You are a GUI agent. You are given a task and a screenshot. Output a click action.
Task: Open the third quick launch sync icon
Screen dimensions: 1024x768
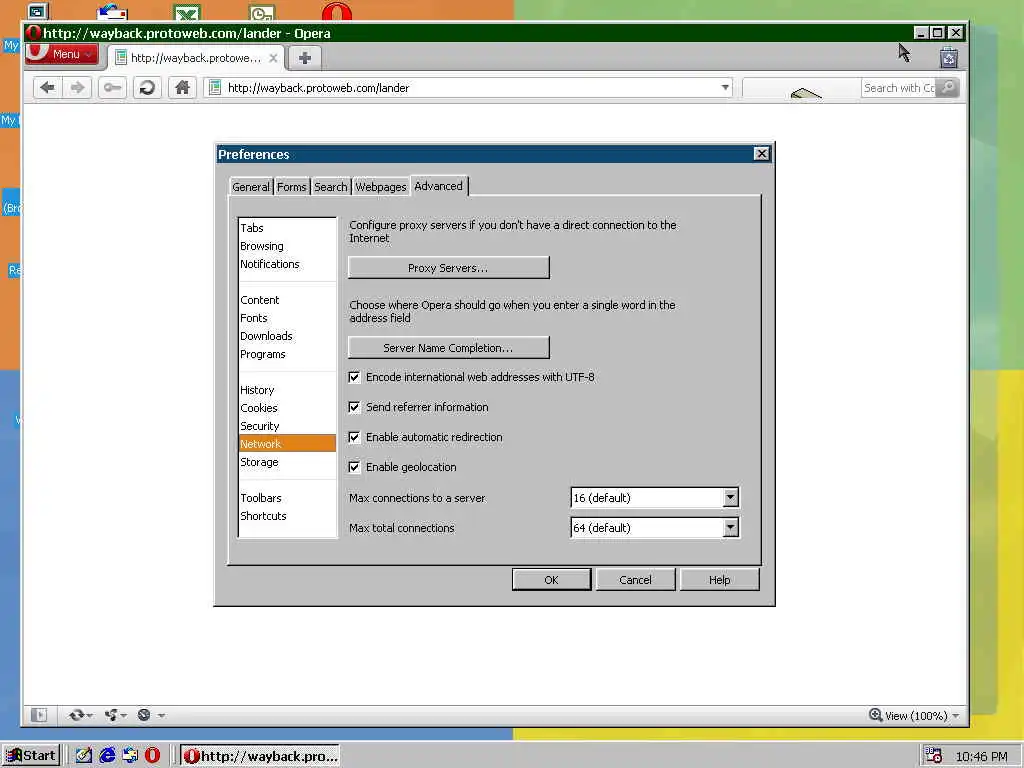(x=130, y=756)
